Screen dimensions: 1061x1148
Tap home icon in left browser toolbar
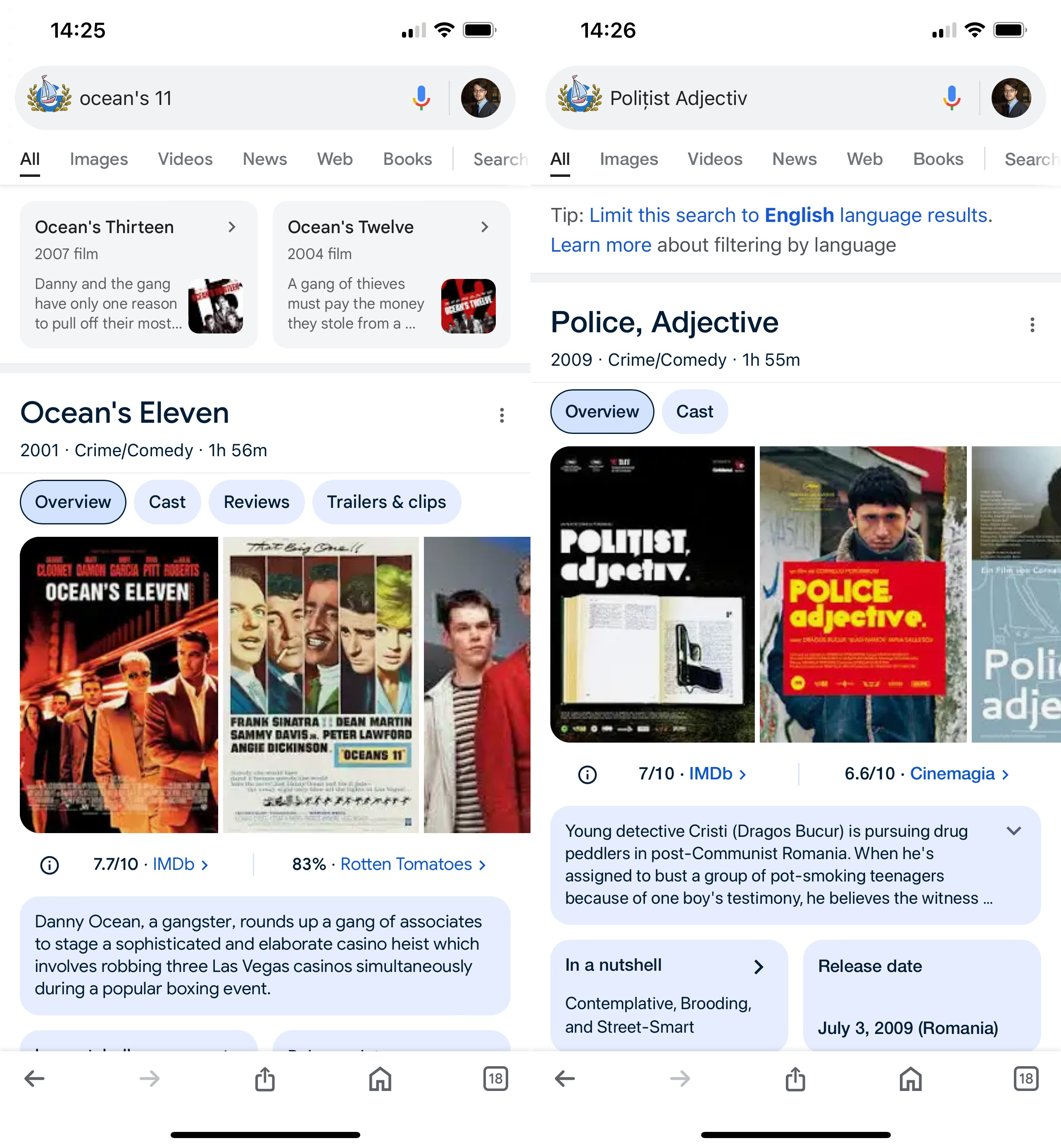point(380,1079)
